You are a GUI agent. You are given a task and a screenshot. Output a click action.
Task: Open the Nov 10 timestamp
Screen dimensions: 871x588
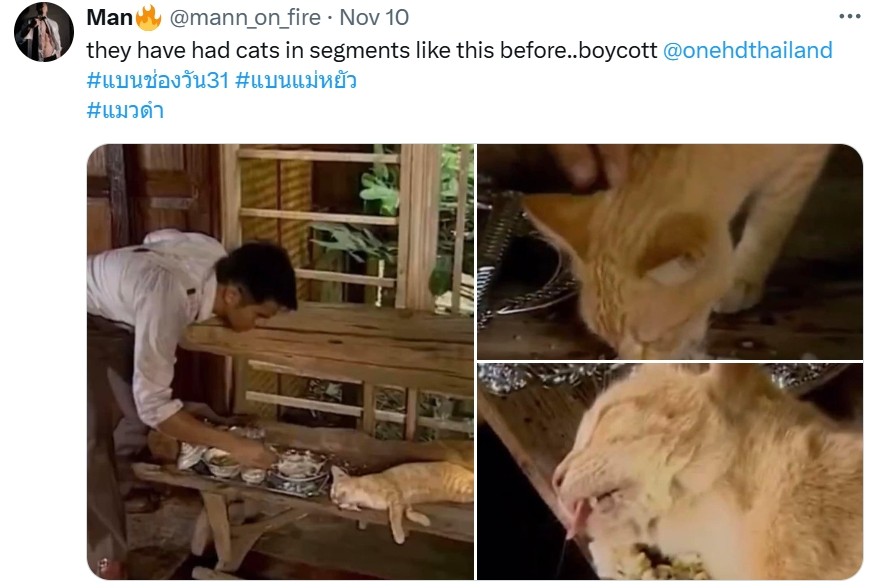tap(374, 18)
